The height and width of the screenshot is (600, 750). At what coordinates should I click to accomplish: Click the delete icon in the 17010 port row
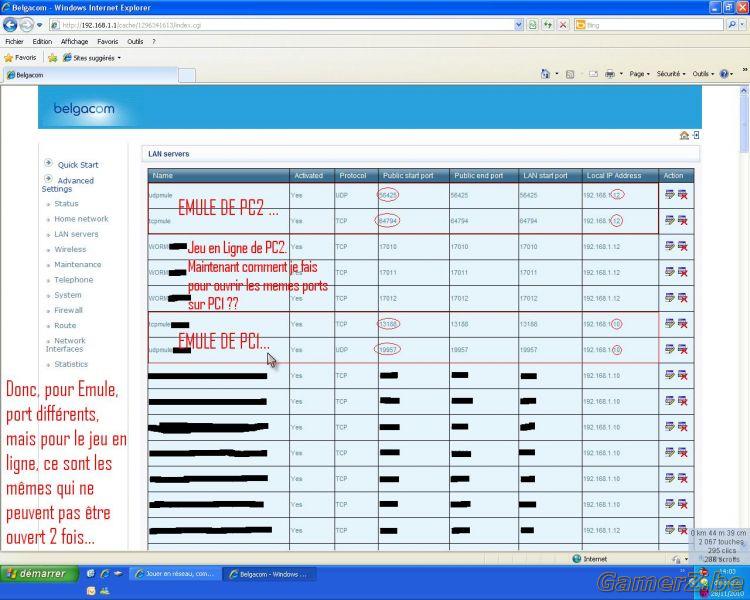683,246
